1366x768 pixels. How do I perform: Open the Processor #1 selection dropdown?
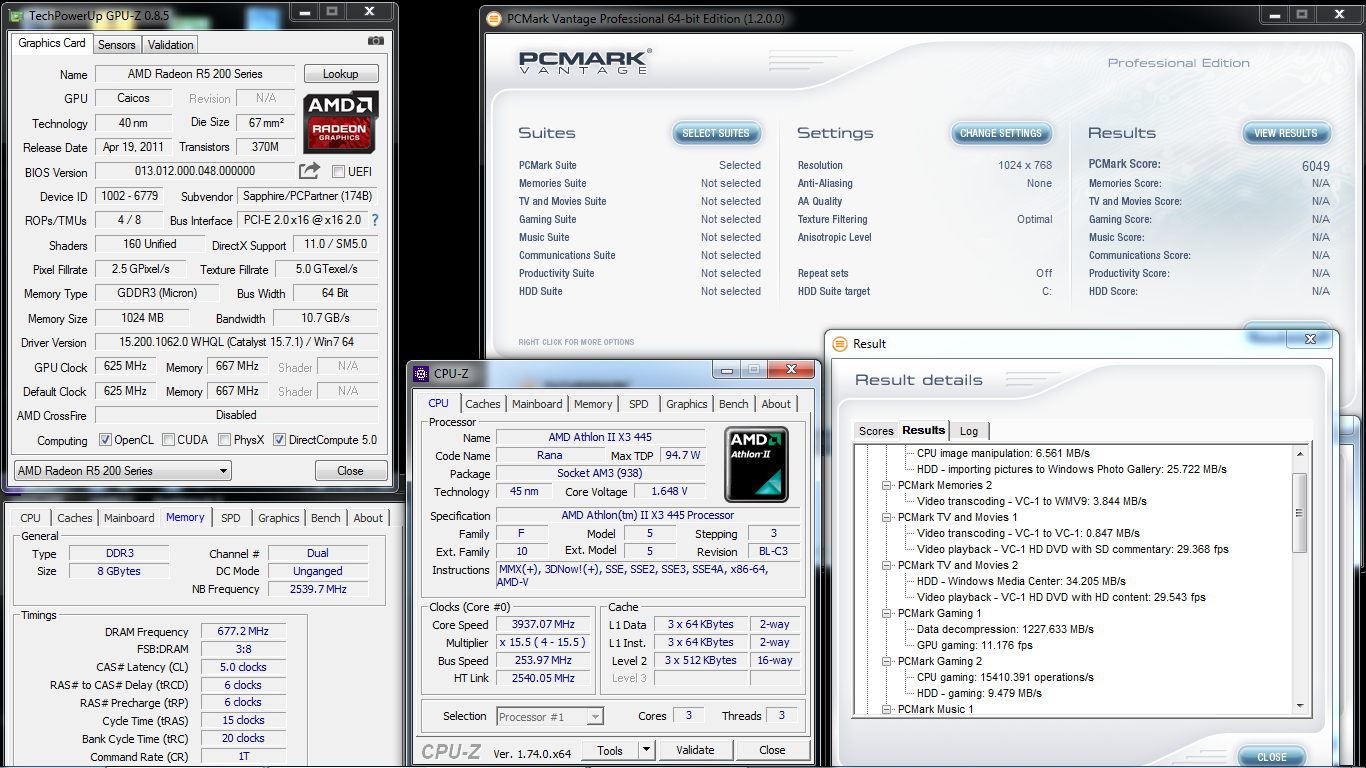[550, 716]
